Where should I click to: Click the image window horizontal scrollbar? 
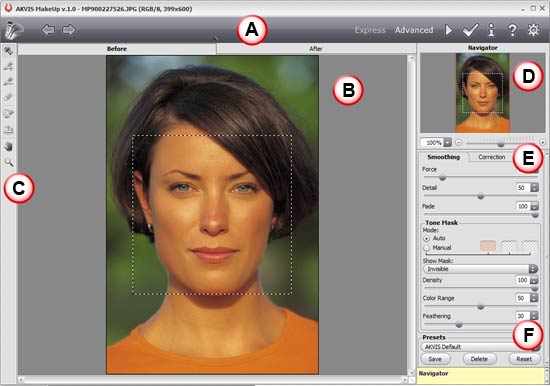[213, 379]
